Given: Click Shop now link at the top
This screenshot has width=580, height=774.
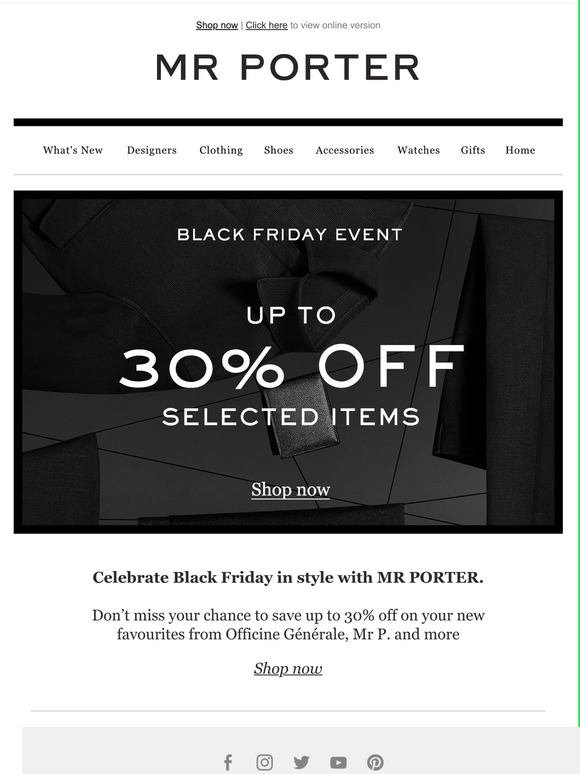Looking at the screenshot, I should [x=217, y=25].
